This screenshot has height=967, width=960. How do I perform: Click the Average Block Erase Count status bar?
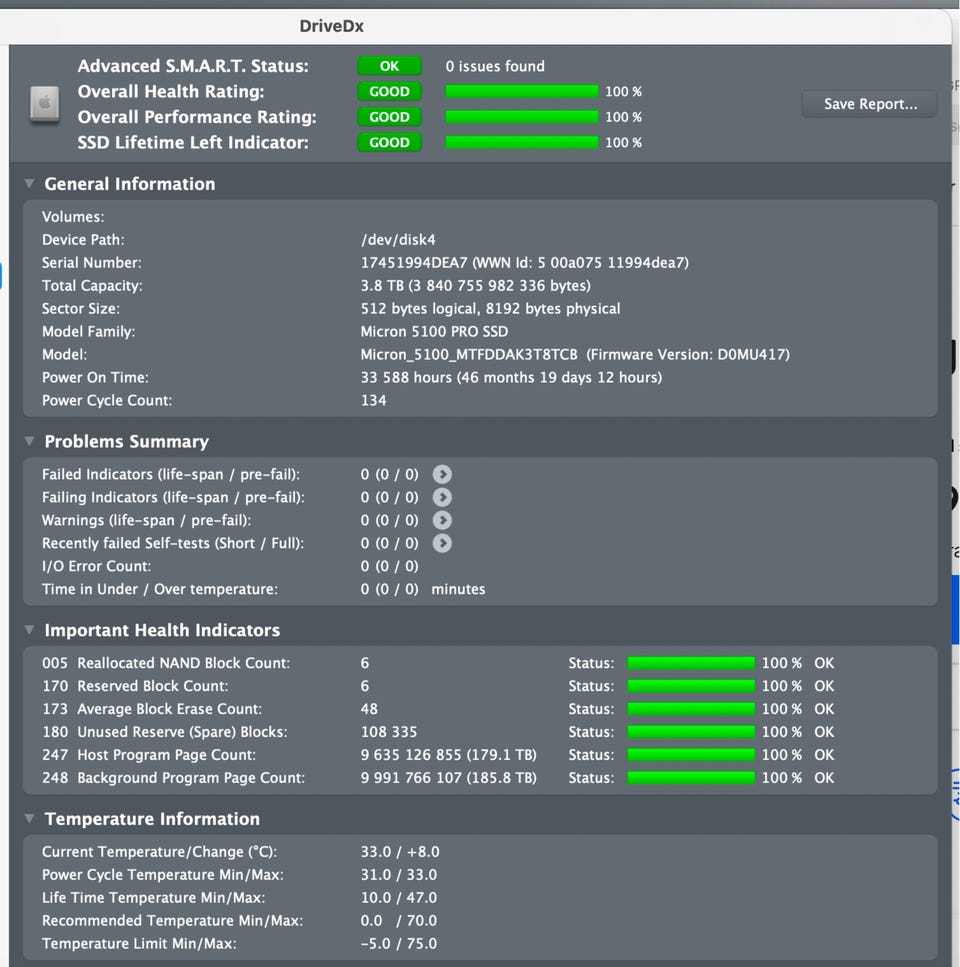pyautogui.click(x=691, y=709)
